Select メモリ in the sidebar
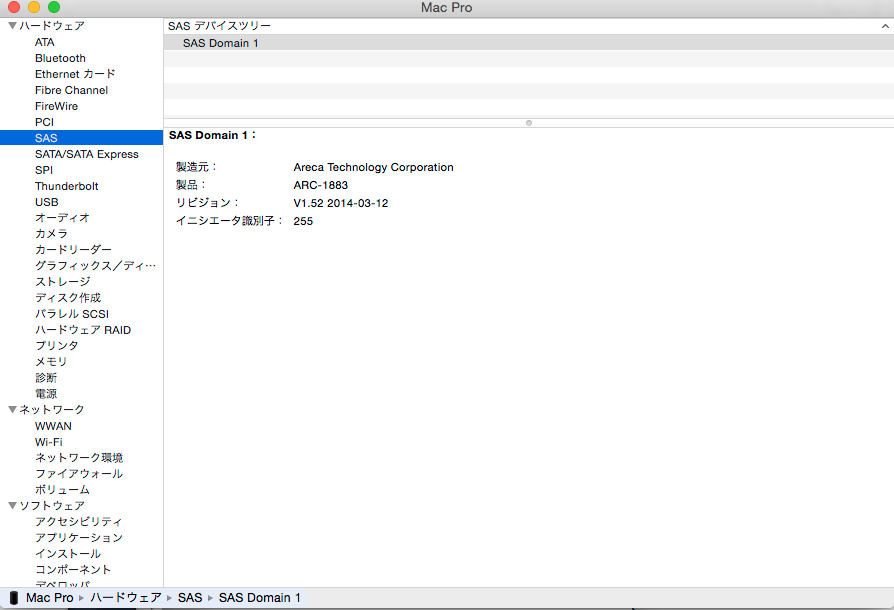The width and height of the screenshot is (894, 610). pyautogui.click(x=51, y=361)
